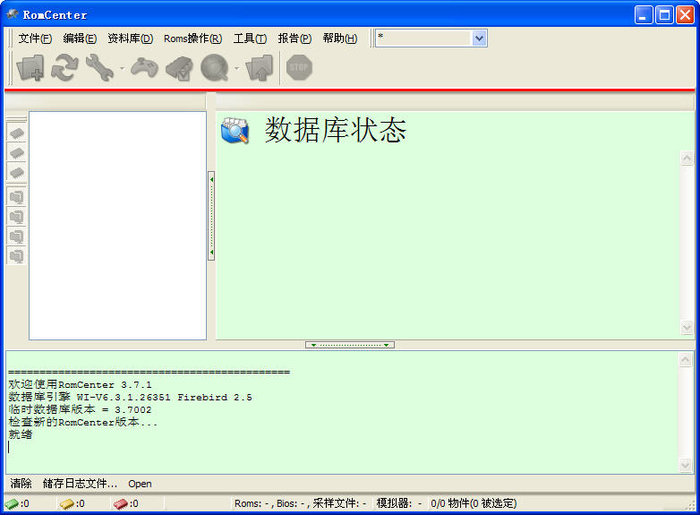Click the folder up-arrow toolbar icon
Image resolution: width=700 pixels, height=515 pixels.
(259, 67)
